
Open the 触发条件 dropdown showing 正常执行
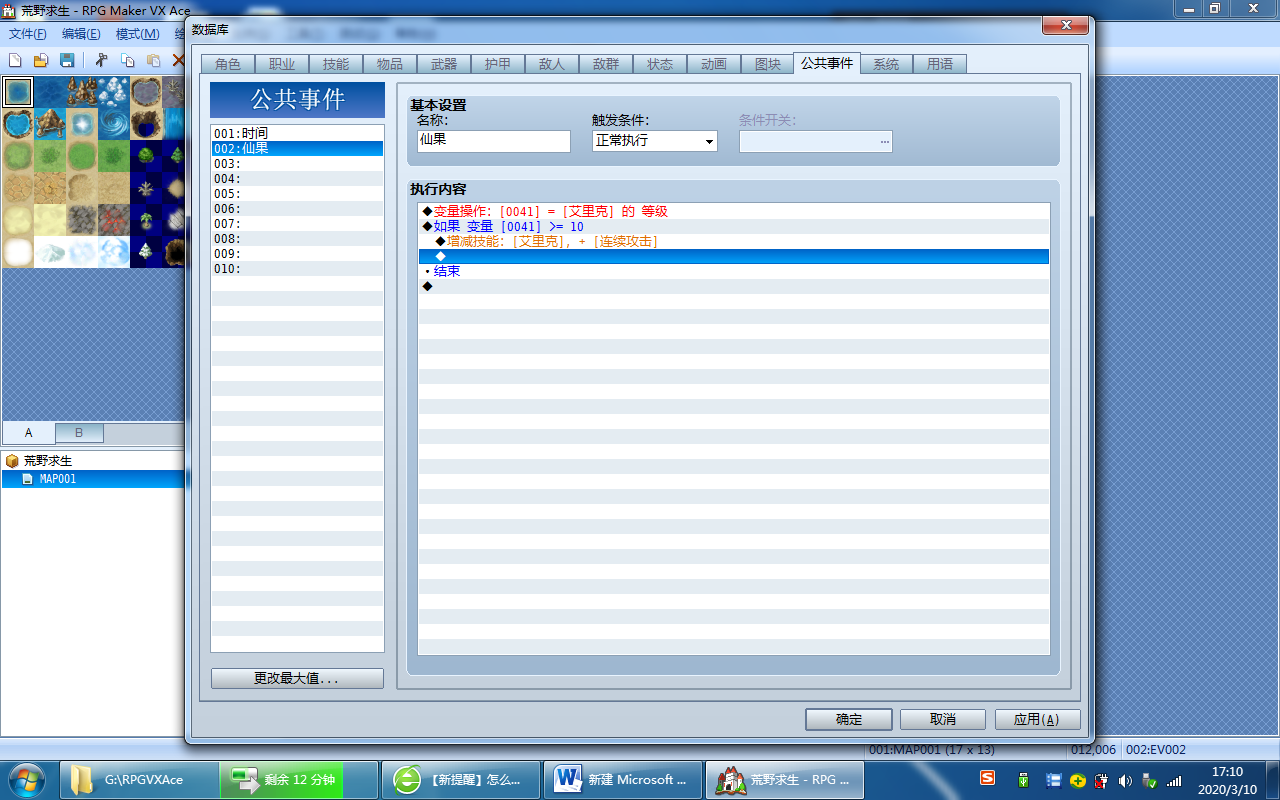654,141
